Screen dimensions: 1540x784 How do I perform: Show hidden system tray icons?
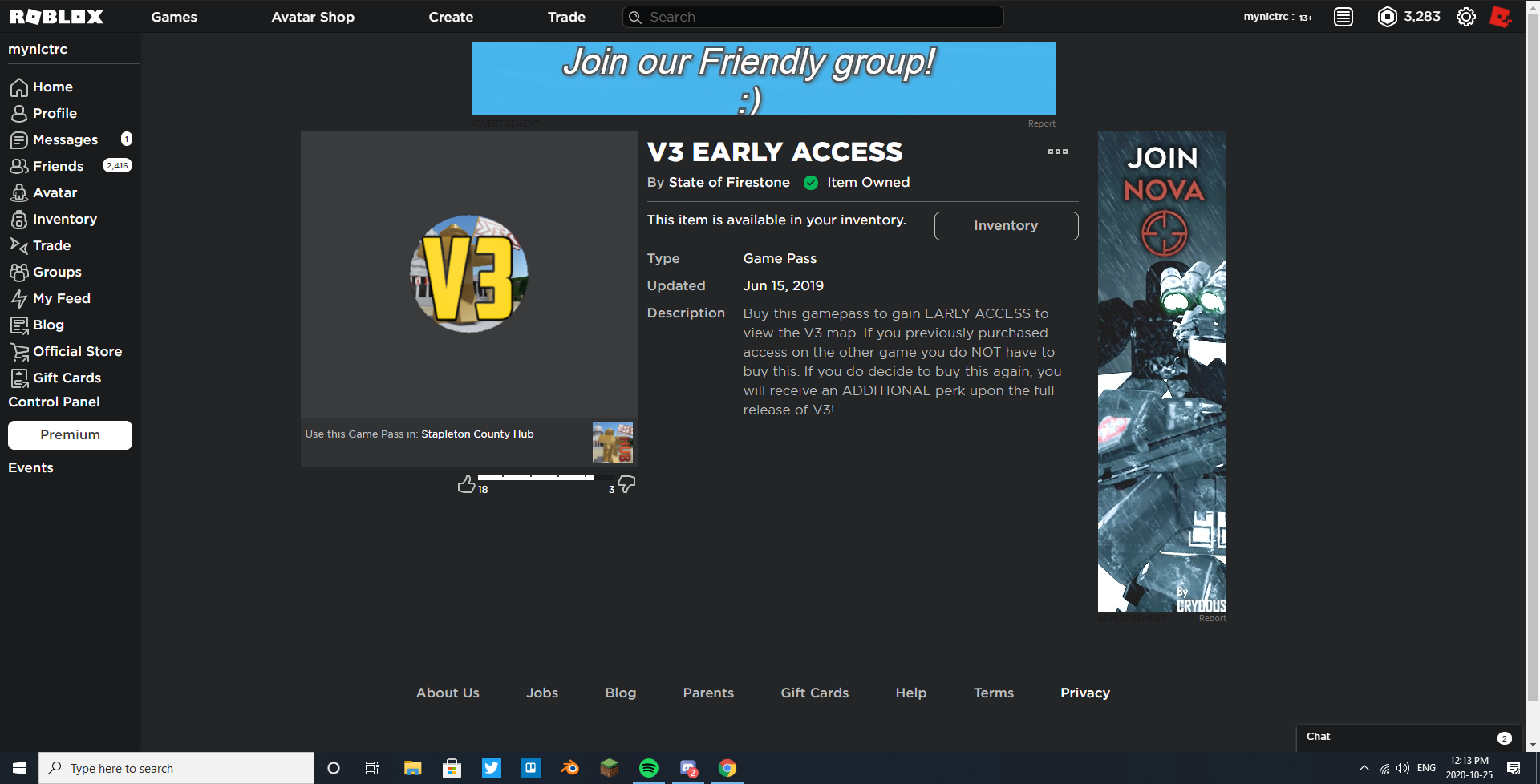(x=1364, y=768)
